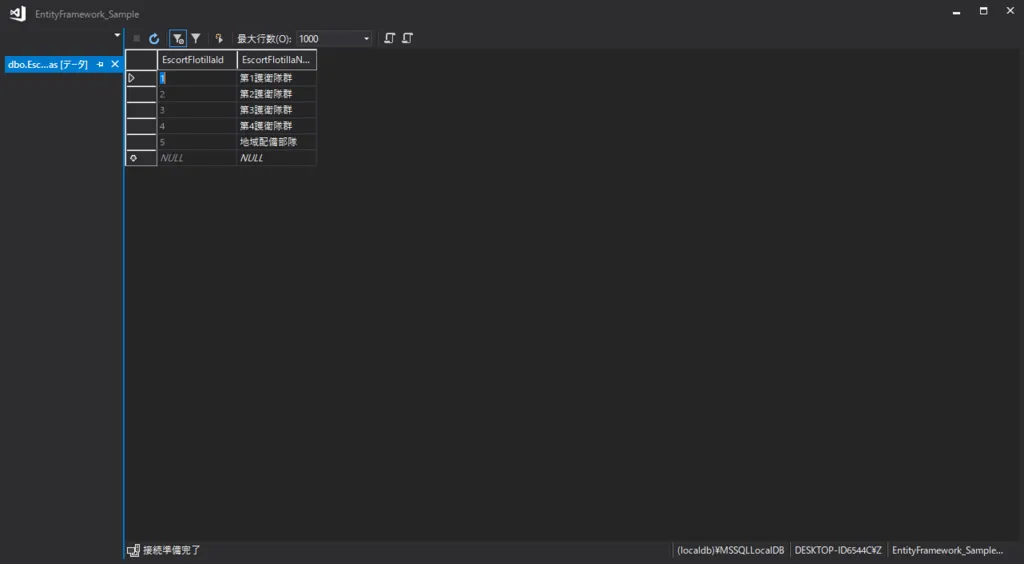This screenshot has width=1024, height=564.
Task: Click the grayed stop query icon
Action: [137, 39]
